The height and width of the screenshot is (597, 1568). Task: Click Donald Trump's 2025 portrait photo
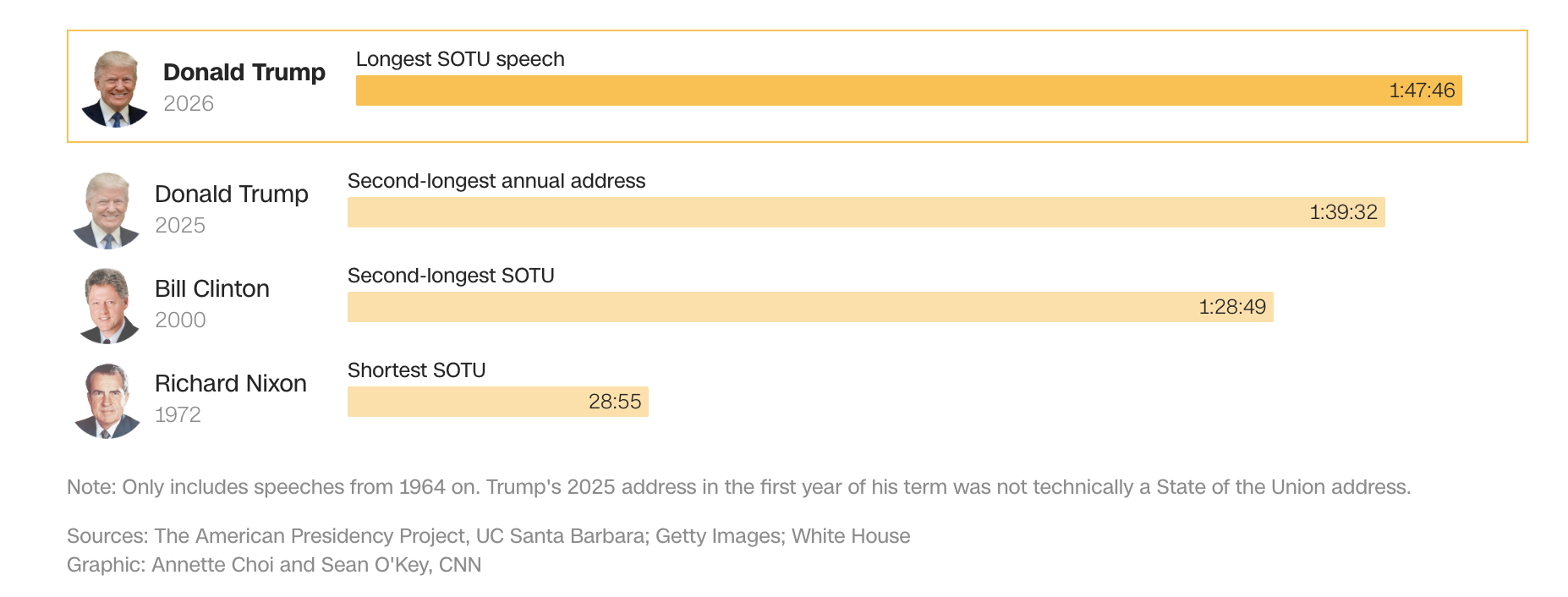coord(107,211)
